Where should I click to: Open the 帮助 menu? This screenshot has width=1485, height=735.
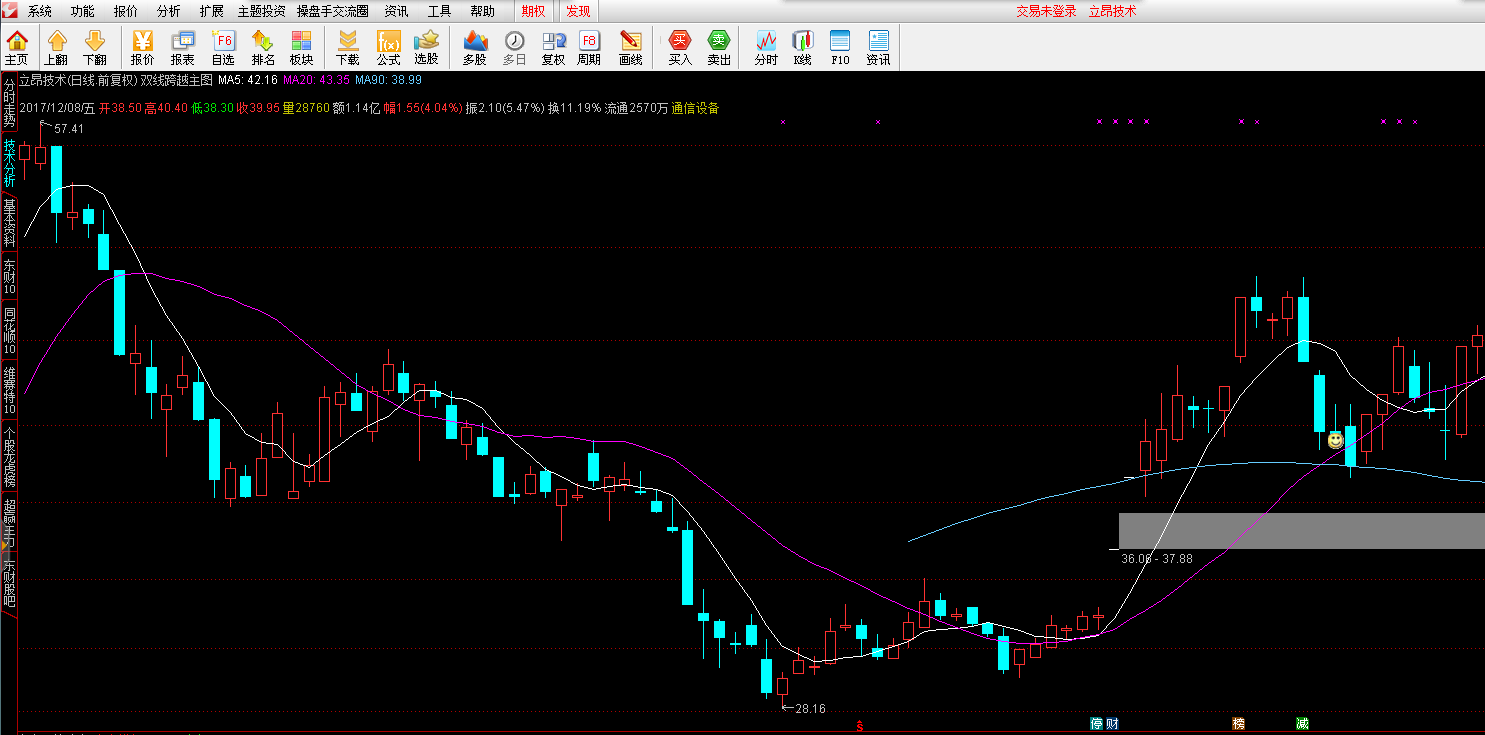(482, 12)
